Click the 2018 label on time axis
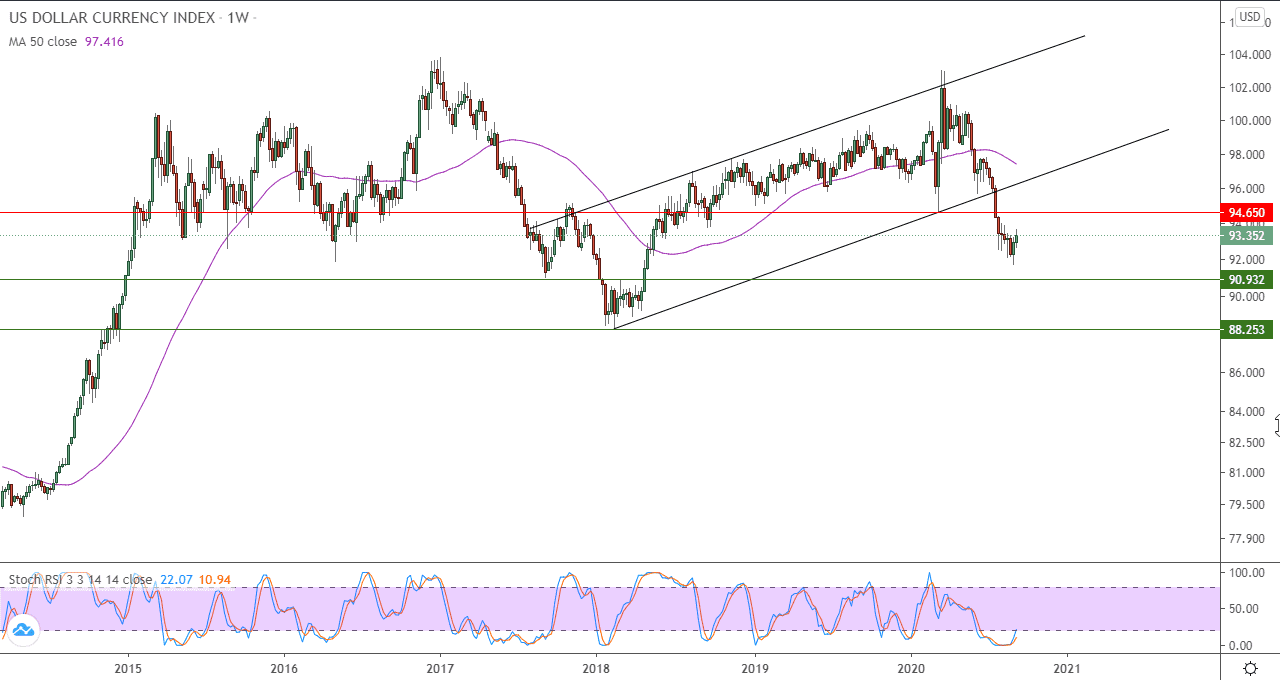 (596, 668)
